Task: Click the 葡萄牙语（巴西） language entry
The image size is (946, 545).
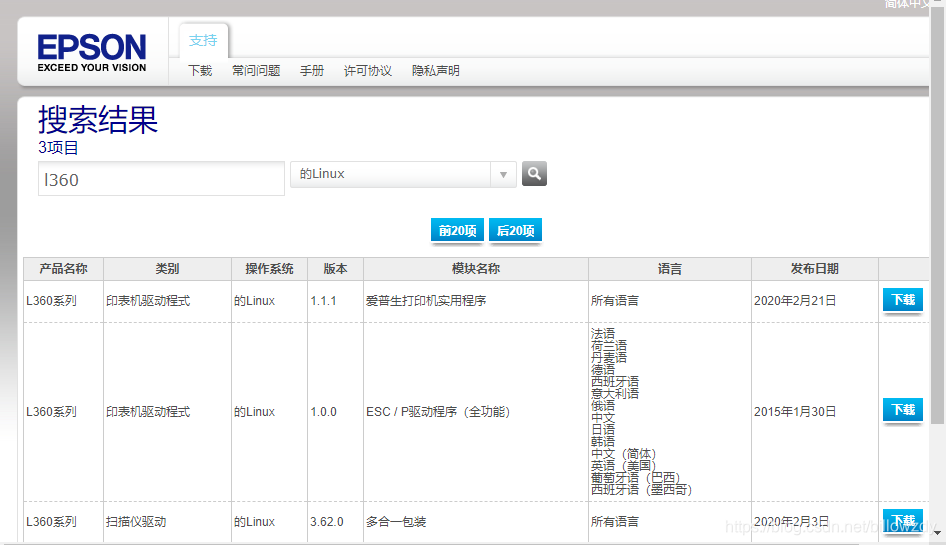Action: click(x=635, y=477)
